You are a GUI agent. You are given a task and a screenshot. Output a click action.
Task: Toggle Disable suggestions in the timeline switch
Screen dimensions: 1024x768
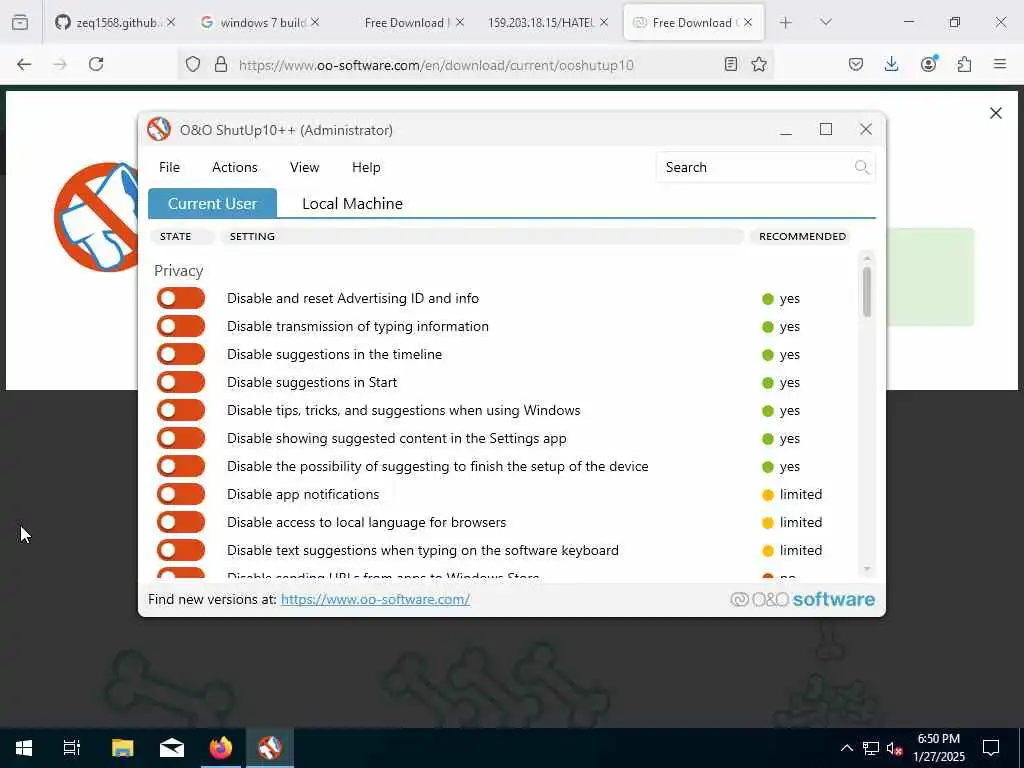coord(181,355)
